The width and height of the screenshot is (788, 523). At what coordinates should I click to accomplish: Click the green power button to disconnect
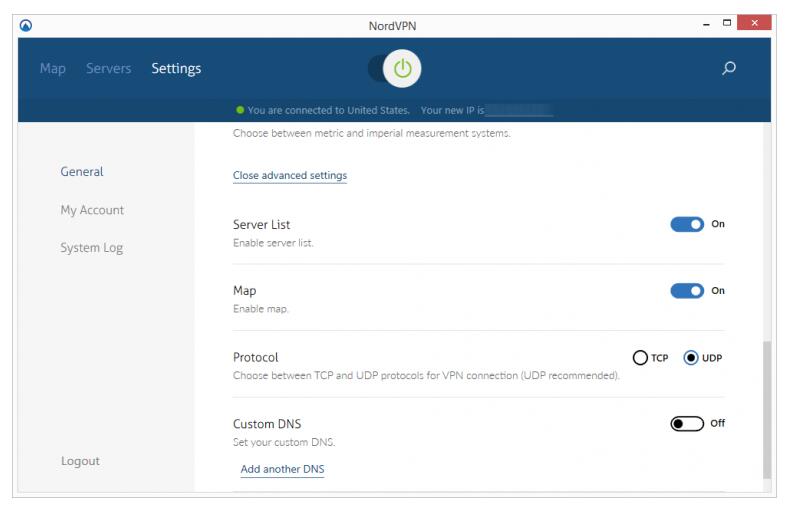click(402, 68)
